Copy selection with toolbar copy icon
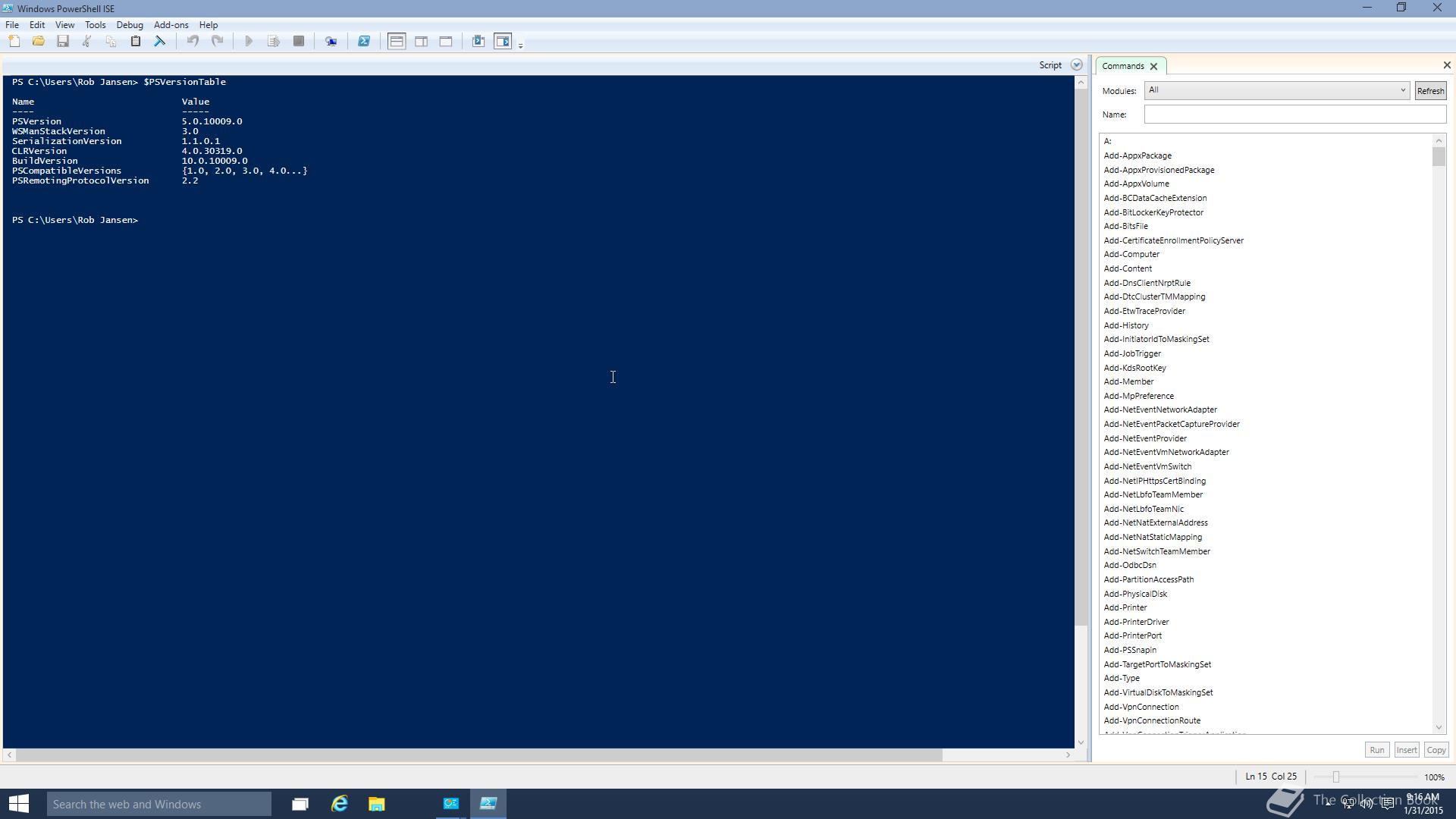The width and height of the screenshot is (1456, 819). [x=111, y=42]
